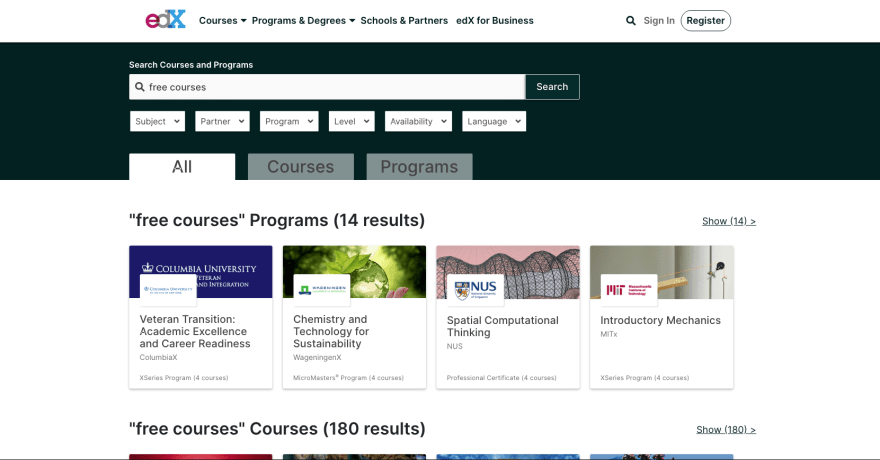Switch to the All results tab
The image size is (880, 460).
(x=182, y=167)
